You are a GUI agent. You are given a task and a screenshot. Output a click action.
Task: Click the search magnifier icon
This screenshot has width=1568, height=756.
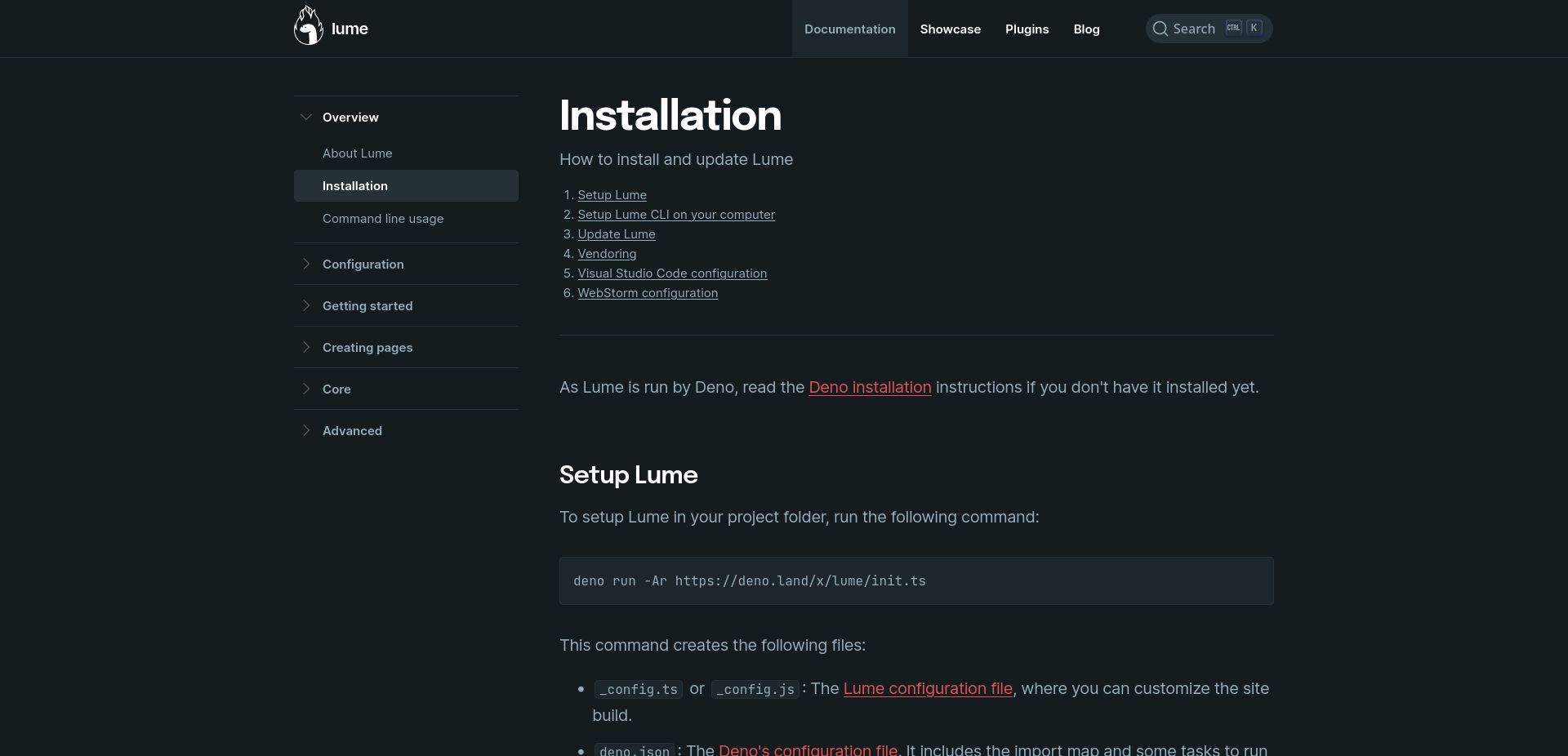(x=1160, y=28)
